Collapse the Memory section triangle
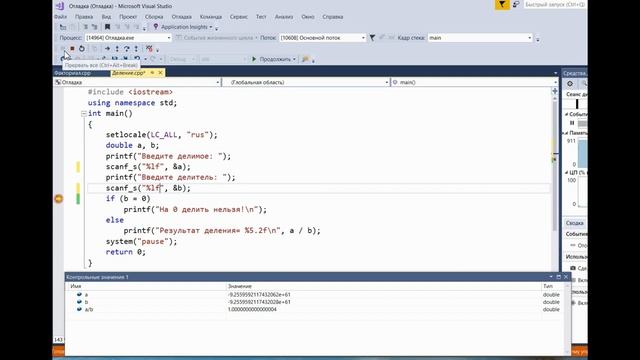The image size is (640, 360). [567, 133]
